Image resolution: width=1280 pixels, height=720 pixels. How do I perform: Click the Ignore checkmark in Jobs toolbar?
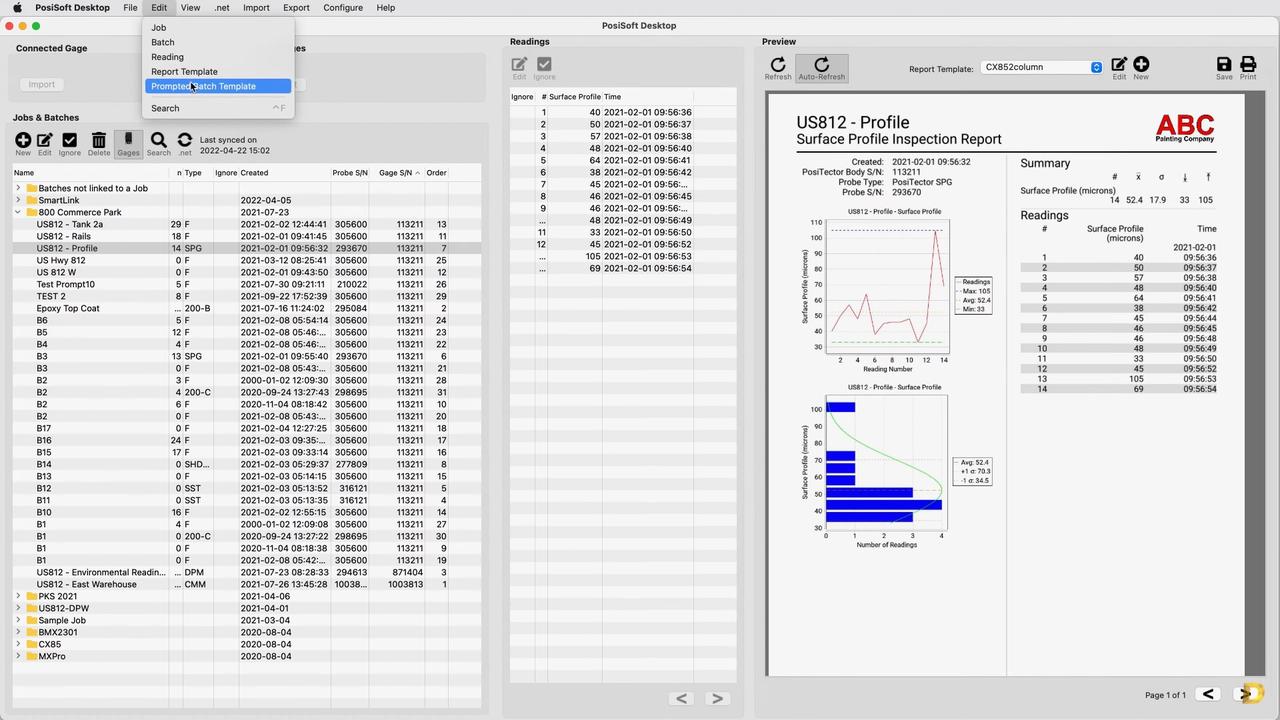click(69, 143)
